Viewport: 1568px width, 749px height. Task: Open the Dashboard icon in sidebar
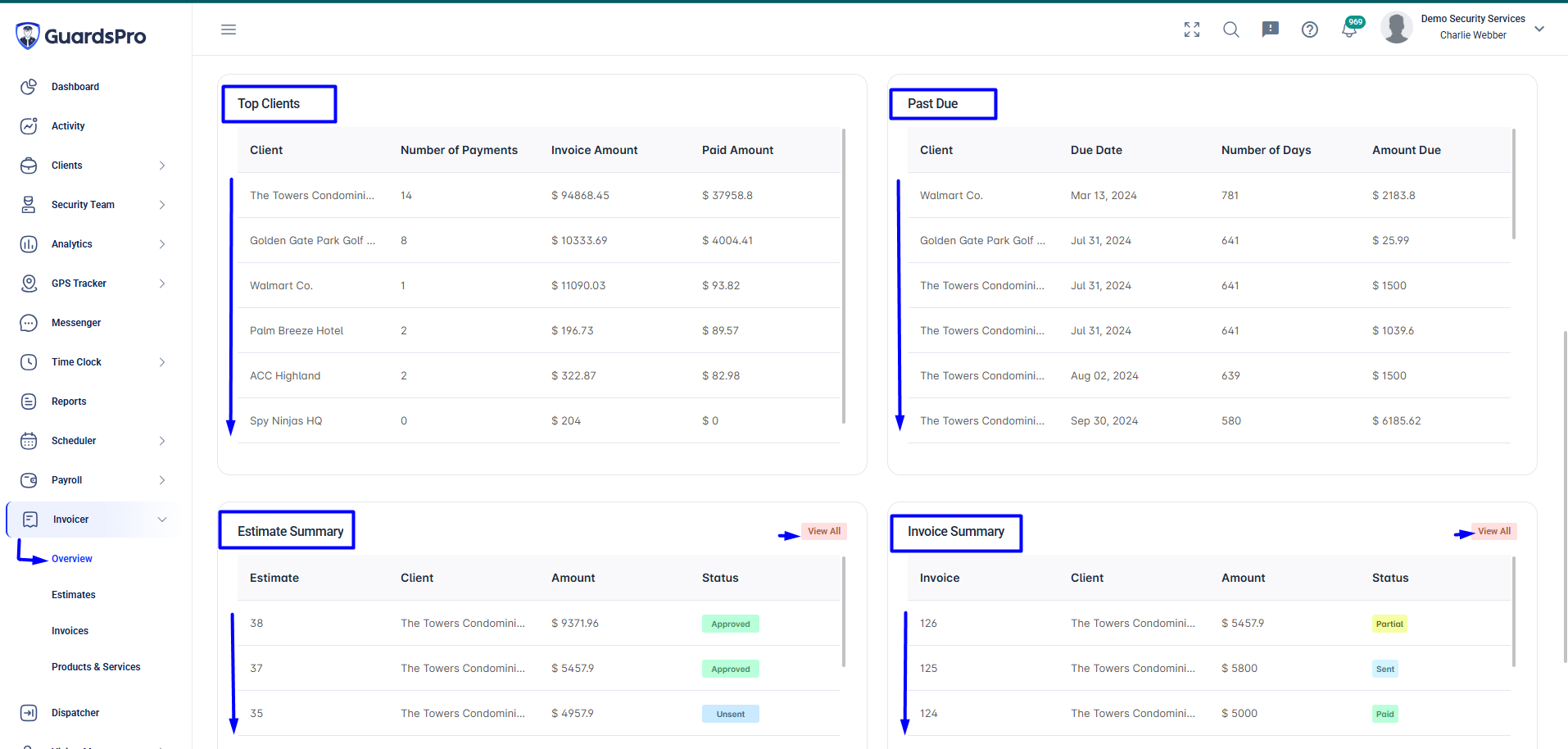(29, 87)
